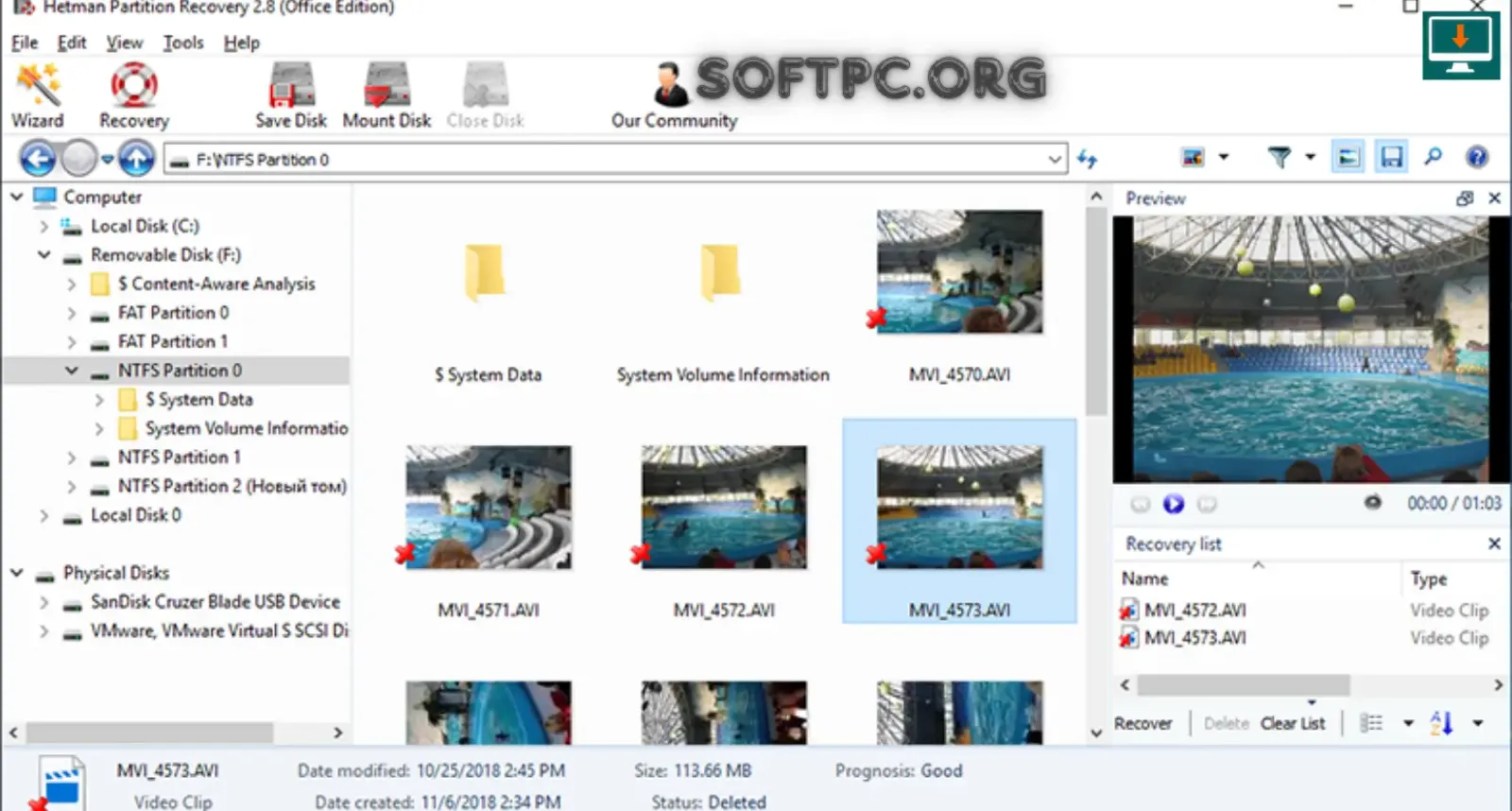Screen dimensions: 1512x811
Task: Navigate up one folder level
Action: [x=137, y=159]
